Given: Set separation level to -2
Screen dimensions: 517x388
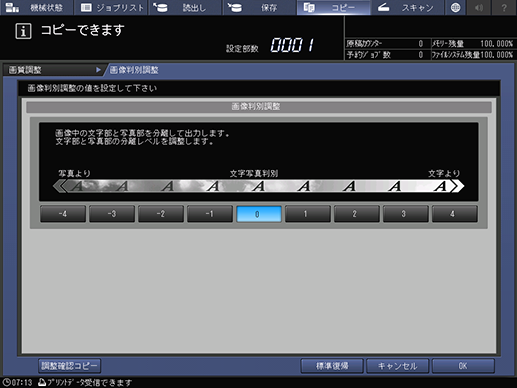Looking at the screenshot, I should pos(161,214).
